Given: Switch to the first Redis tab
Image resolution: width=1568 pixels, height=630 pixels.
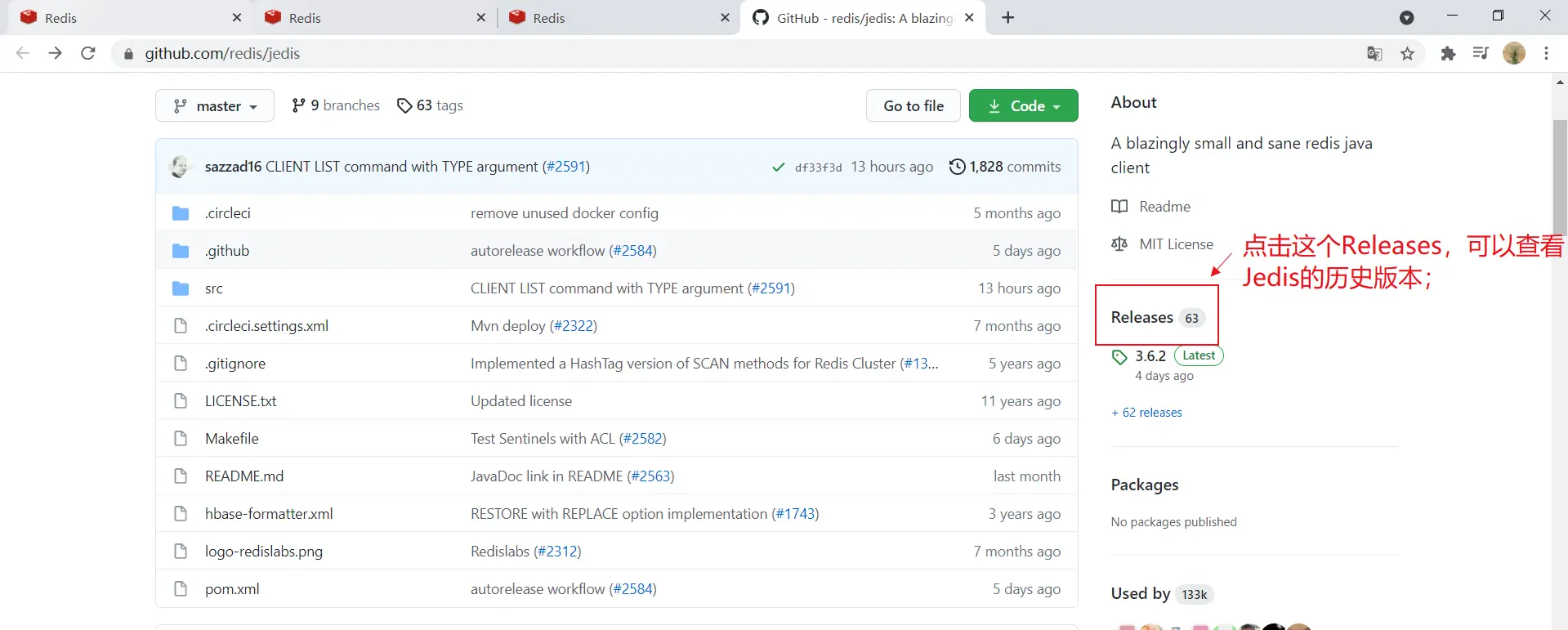Looking at the screenshot, I should point(123,18).
